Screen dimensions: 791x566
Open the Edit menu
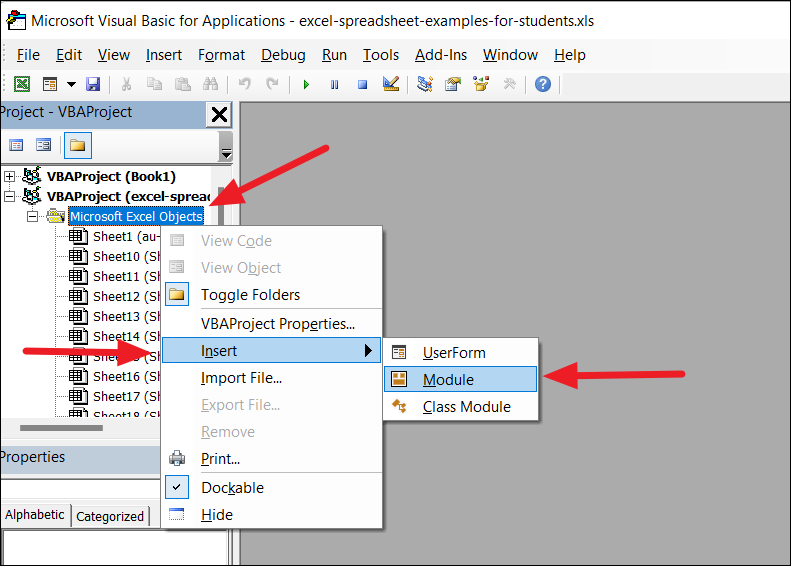[69, 54]
